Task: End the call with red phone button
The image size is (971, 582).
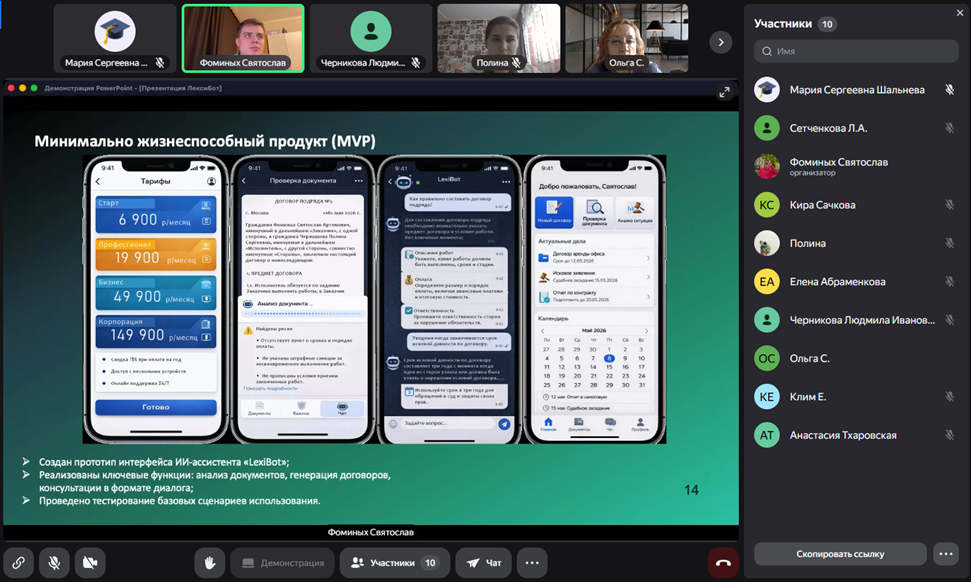Action: [723, 563]
